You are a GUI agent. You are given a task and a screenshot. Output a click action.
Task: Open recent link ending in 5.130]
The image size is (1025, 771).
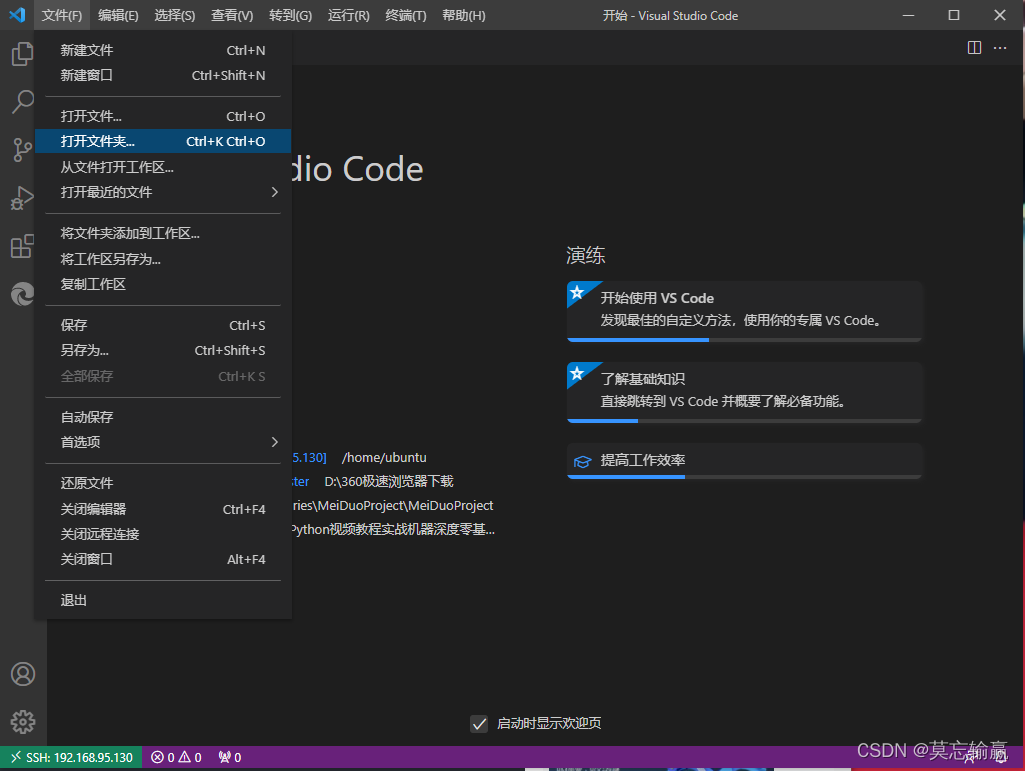309,457
